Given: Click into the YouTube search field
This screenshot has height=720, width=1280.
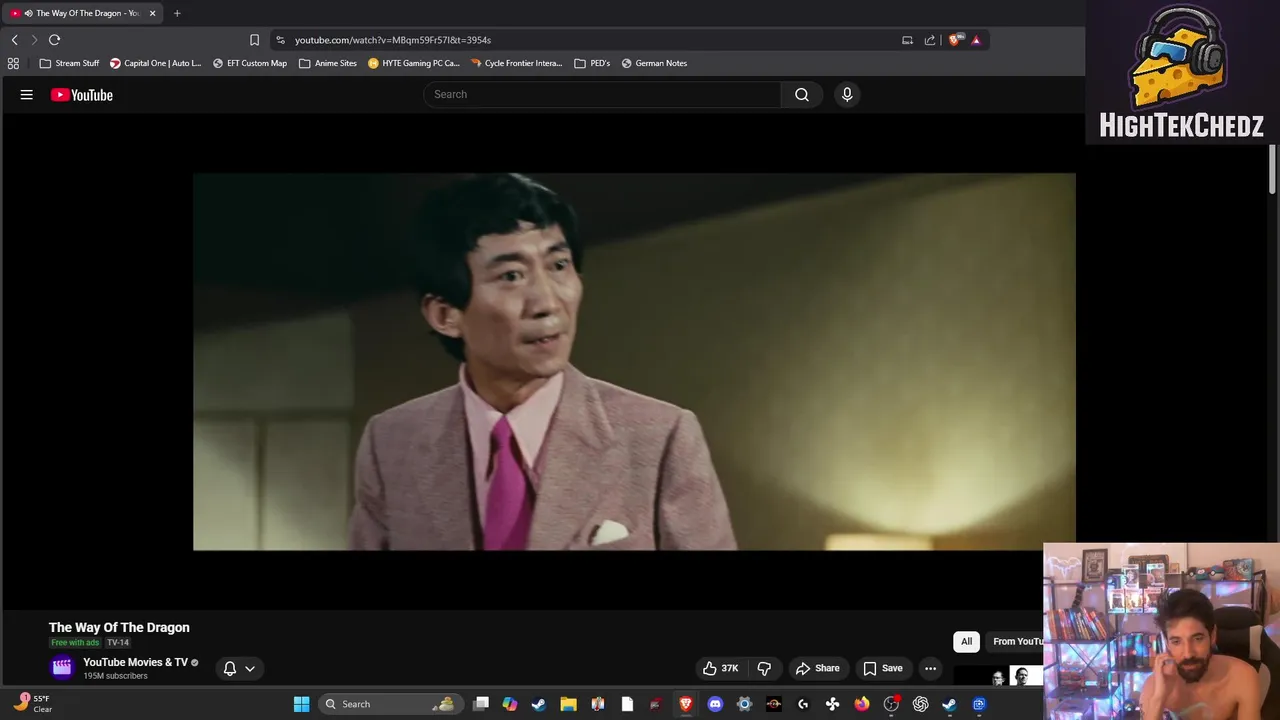Looking at the screenshot, I should pyautogui.click(x=602, y=94).
